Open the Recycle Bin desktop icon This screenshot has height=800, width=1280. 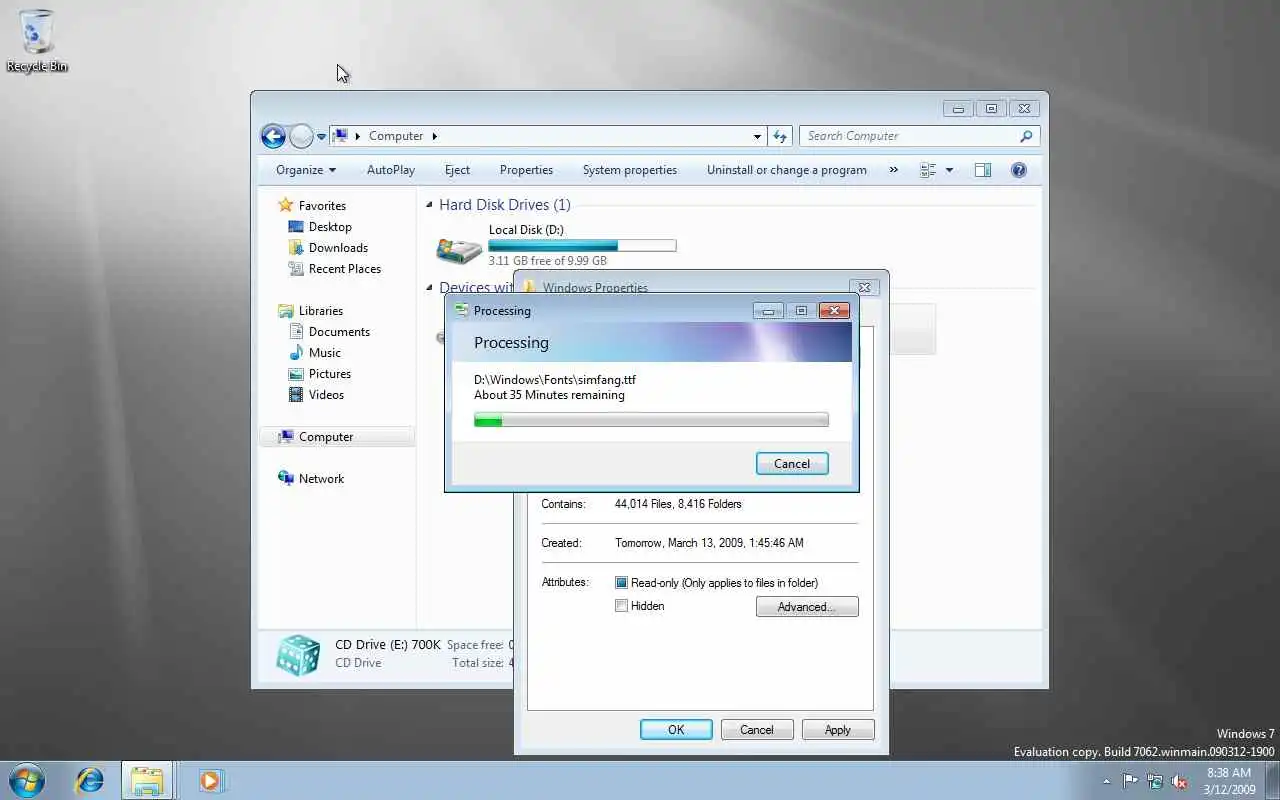(x=37, y=40)
